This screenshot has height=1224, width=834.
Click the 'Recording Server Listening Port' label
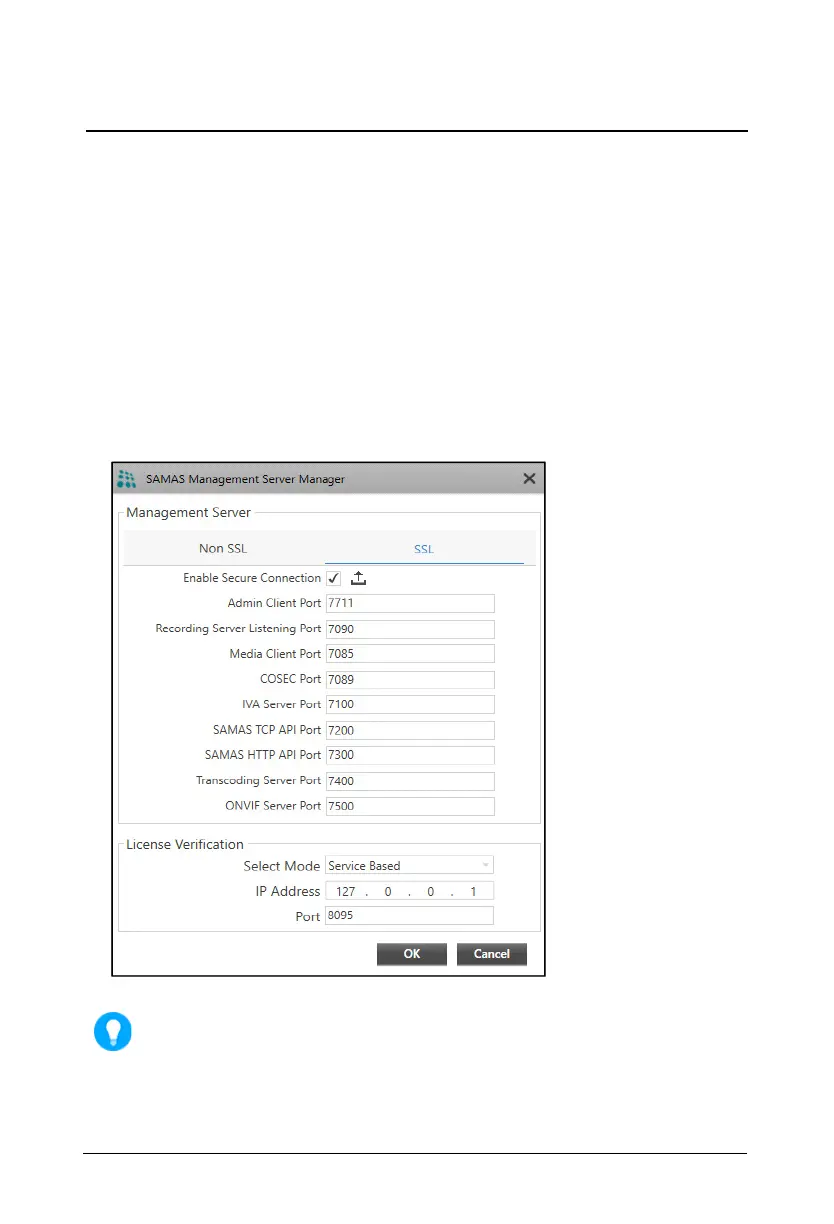pyautogui.click(x=238, y=629)
